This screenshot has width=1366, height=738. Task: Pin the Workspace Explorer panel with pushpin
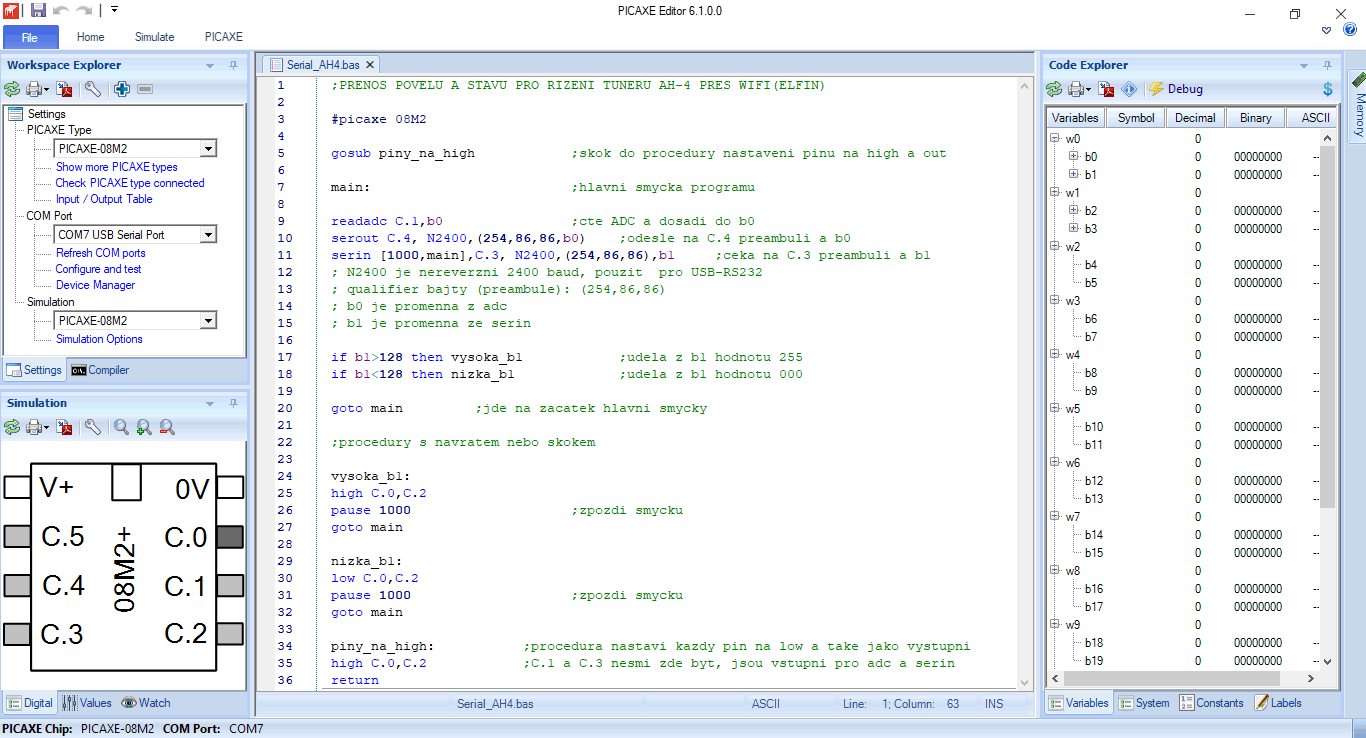(233, 65)
